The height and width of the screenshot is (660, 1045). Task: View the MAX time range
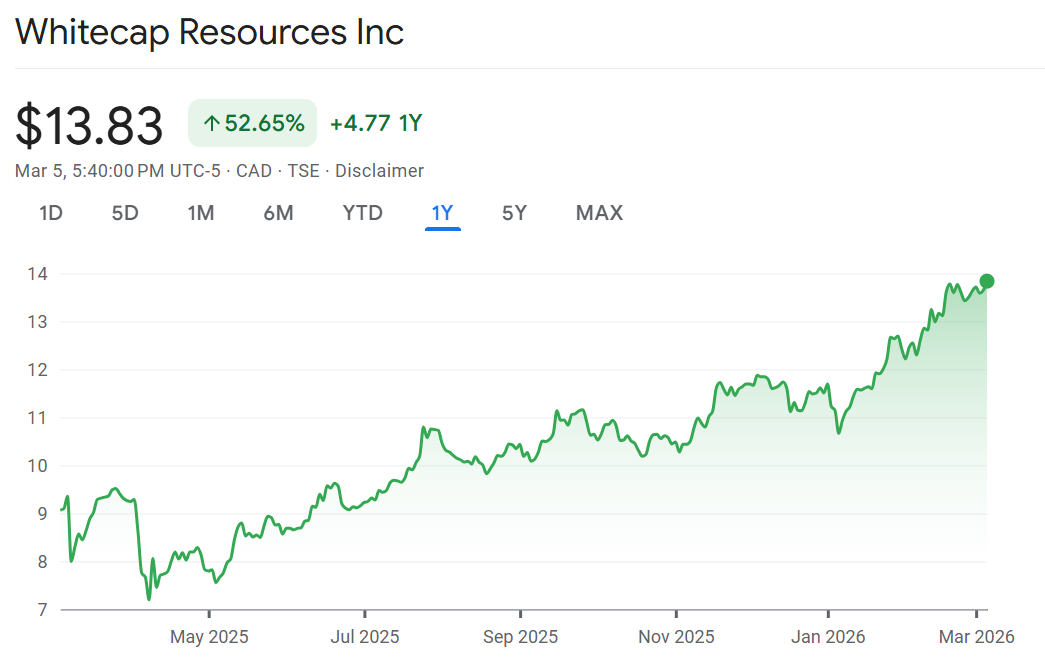coord(599,213)
